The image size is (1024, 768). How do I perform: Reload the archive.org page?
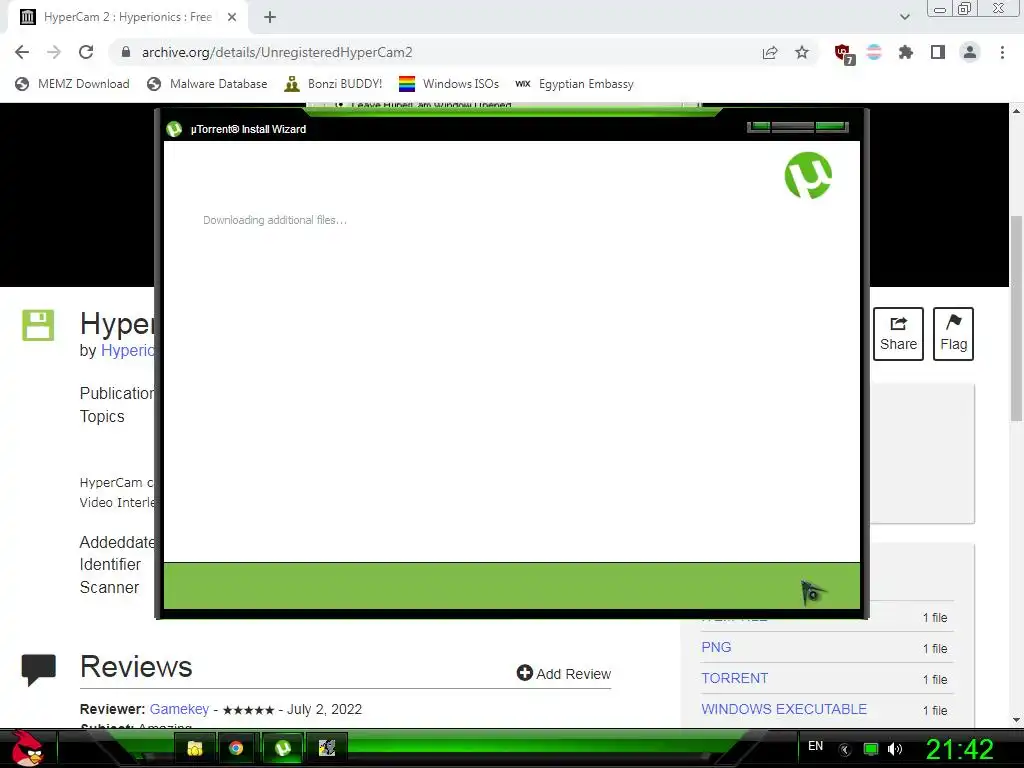pos(86,52)
